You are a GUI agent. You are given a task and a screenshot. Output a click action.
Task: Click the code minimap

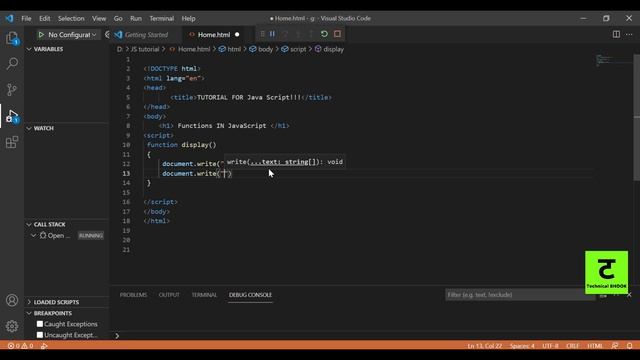(x=613, y=60)
